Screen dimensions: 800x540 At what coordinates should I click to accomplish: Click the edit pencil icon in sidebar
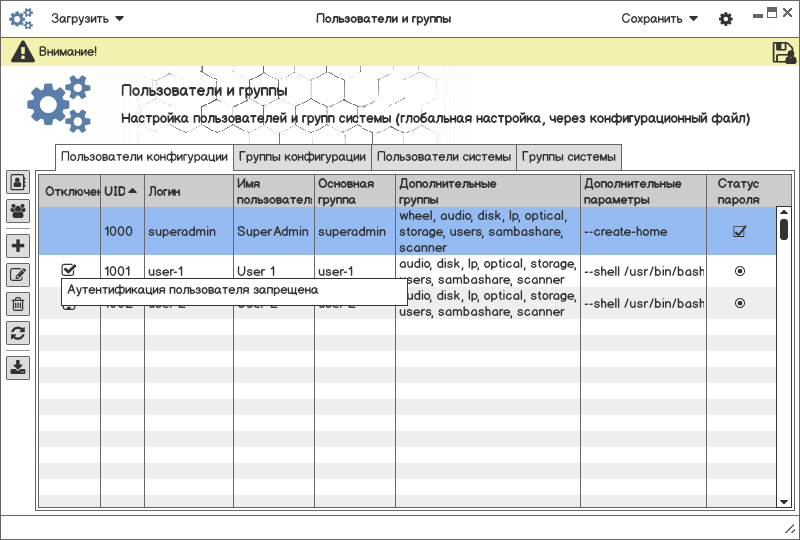18,275
